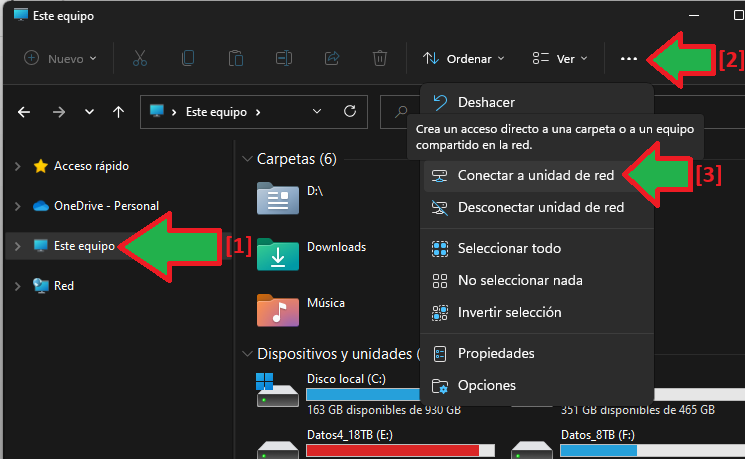Open the Música folder icon
The height and width of the screenshot is (459, 745).
pyautogui.click(x=278, y=310)
